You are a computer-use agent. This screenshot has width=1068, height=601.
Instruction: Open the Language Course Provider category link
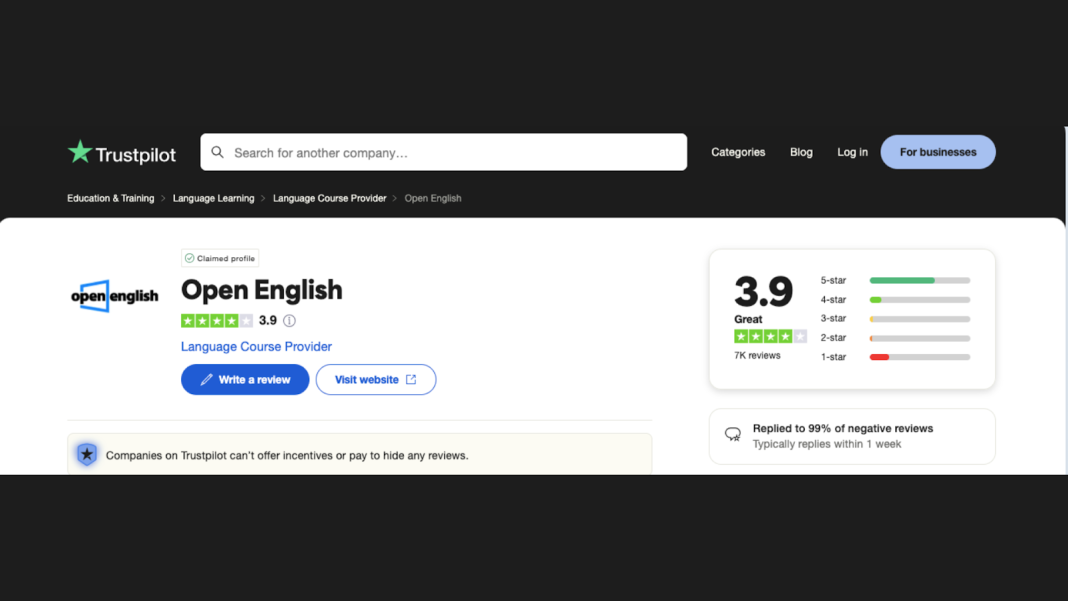coord(256,346)
